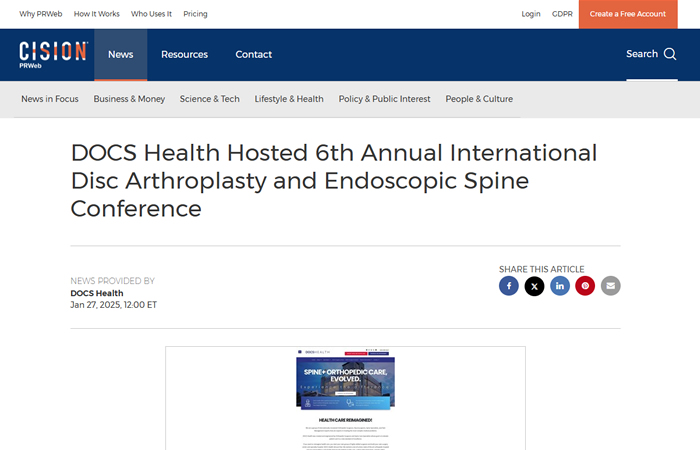This screenshot has width=700, height=450.
Task: Click the Search label in header
Action: (642, 54)
